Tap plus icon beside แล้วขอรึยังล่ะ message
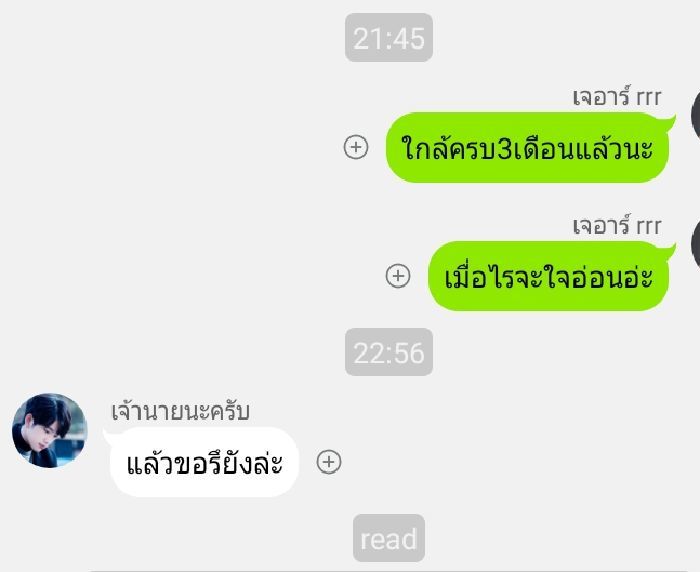Viewport: 700px width, 572px height. [x=329, y=462]
